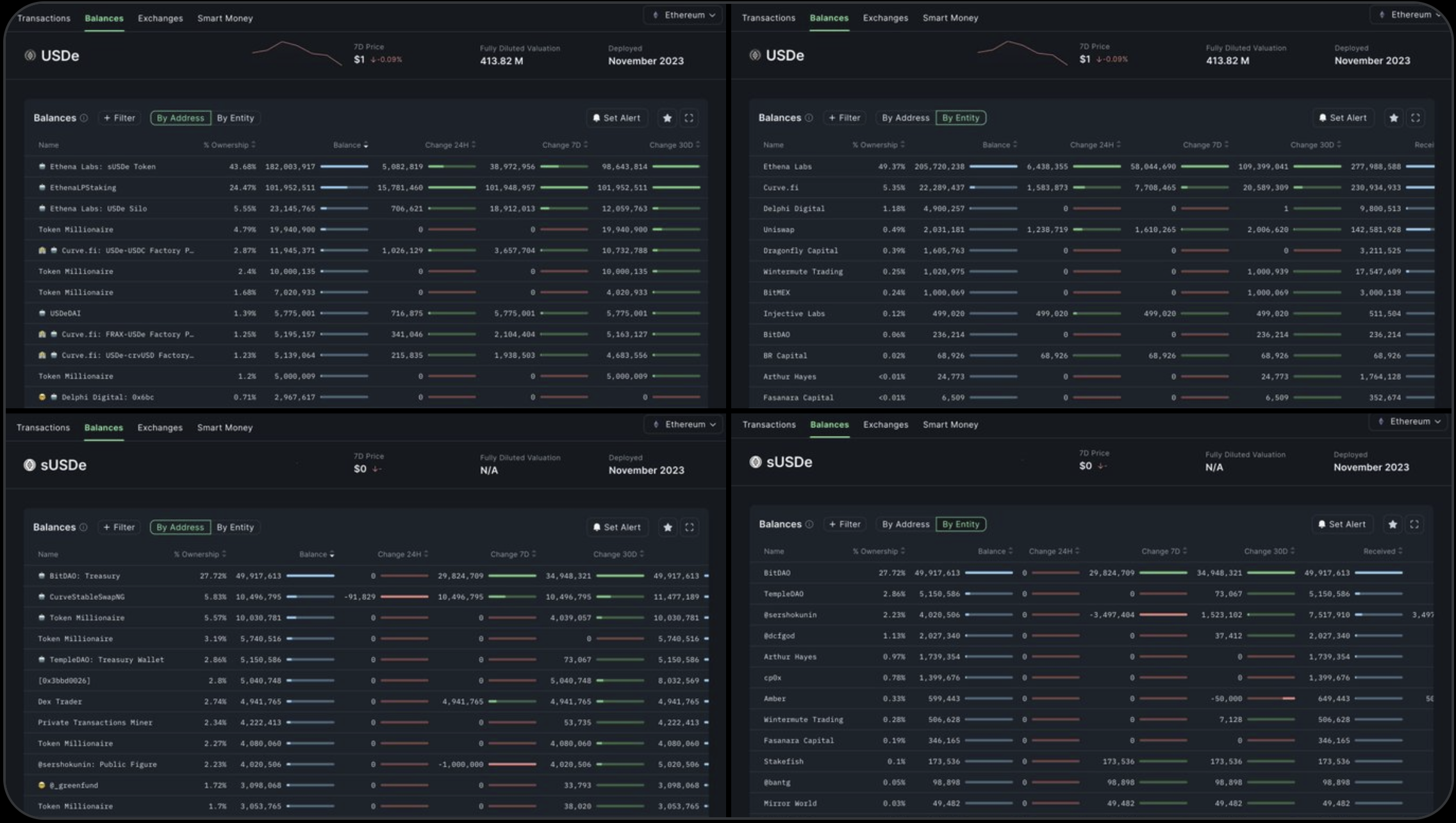Viewport: 1456px width, 823px height.
Task: Select By Entity in the sUSDe By Address panel
Action: [x=235, y=527]
